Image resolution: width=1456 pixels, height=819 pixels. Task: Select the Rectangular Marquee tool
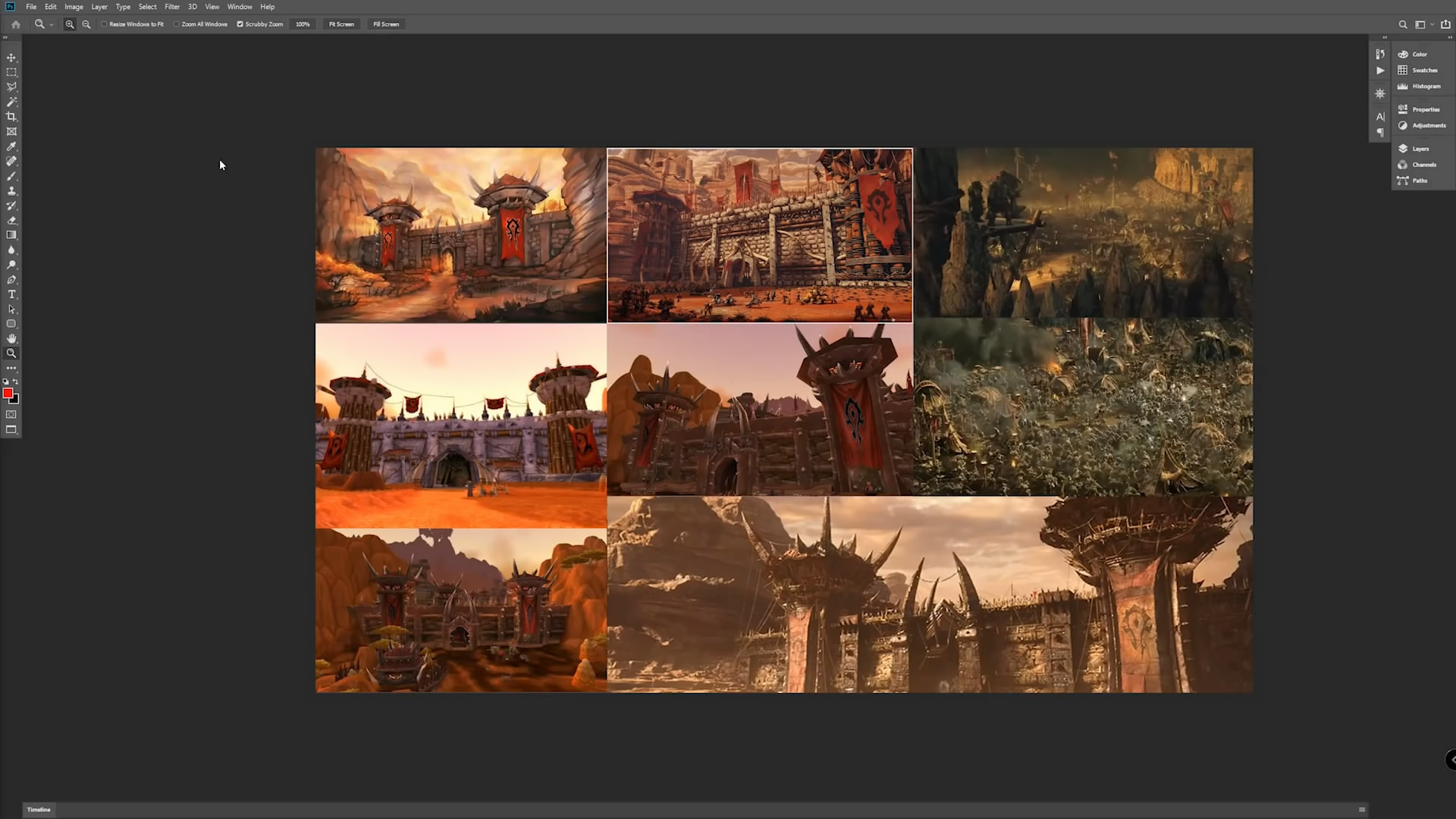[x=11, y=72]
